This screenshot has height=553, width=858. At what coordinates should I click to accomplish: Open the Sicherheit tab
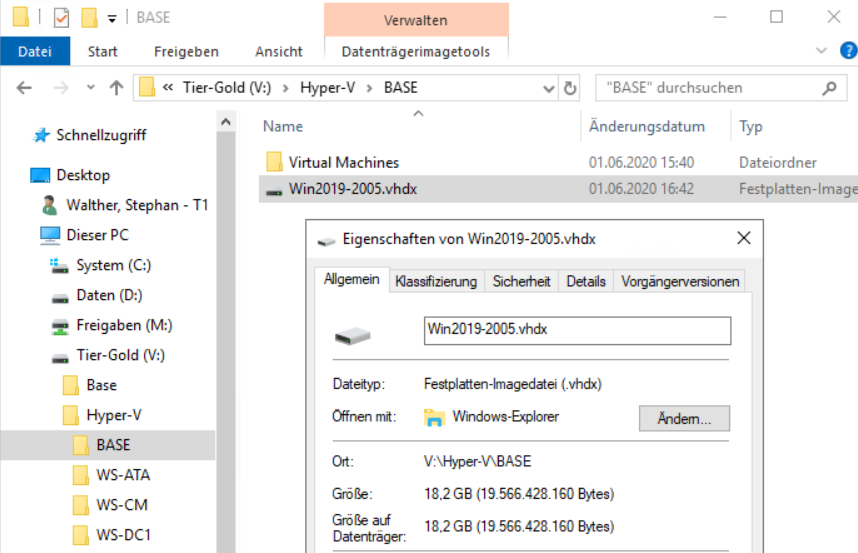521,281
